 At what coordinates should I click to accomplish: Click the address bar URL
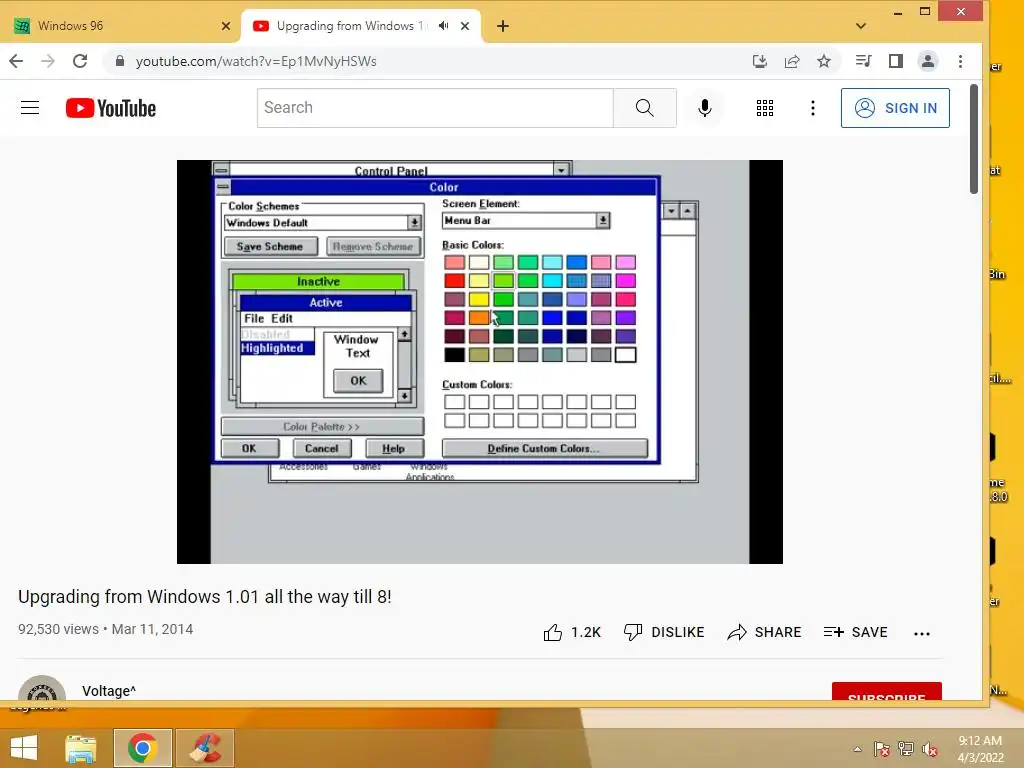pyautogui.click(x=255, y=61)
